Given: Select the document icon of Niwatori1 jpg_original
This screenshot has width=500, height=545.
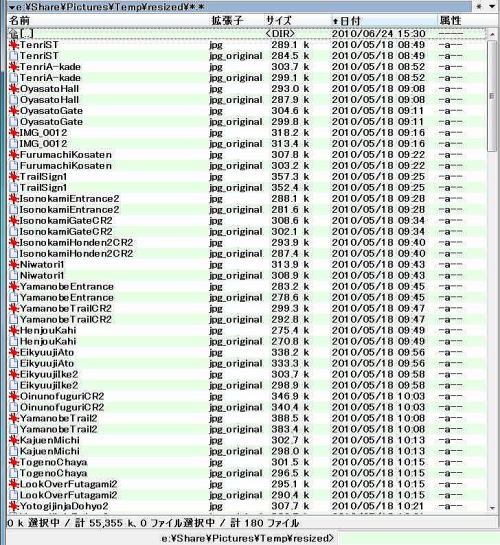Looking at the screenshot, I should tap(14, 276).
